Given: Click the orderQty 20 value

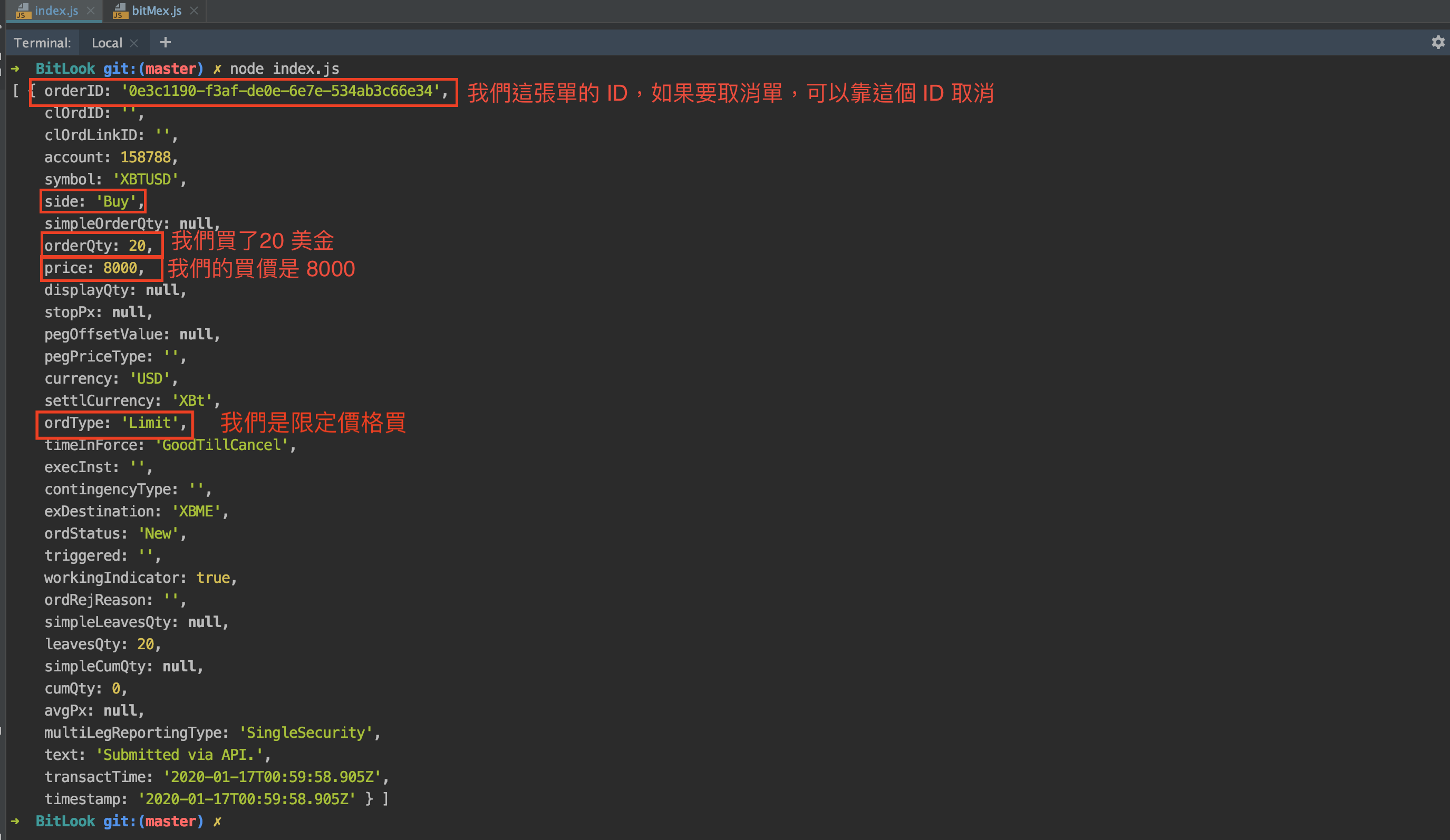Looking at the screenshot, I should tap(137, 246).
